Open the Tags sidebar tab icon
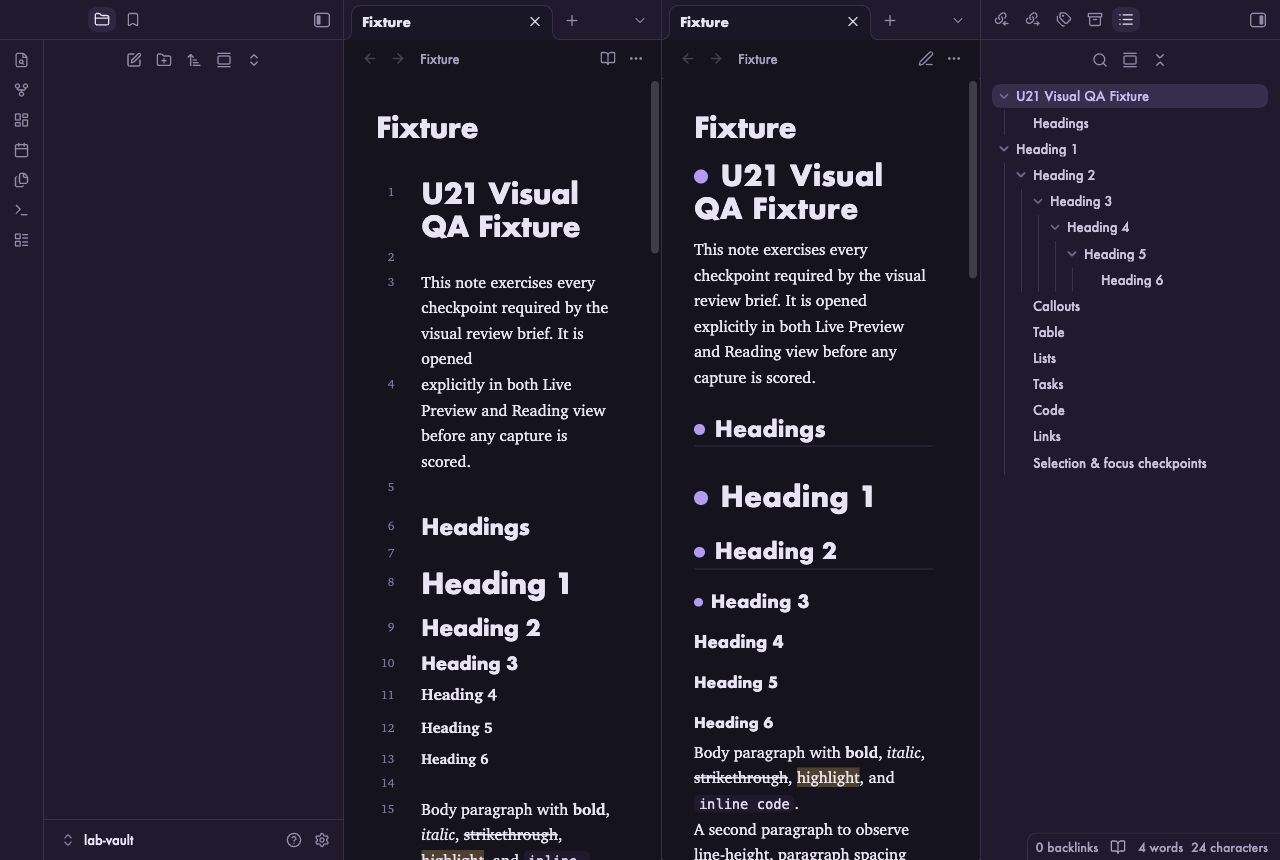This screenshot has height=860, width=1280. point(1064,20)
